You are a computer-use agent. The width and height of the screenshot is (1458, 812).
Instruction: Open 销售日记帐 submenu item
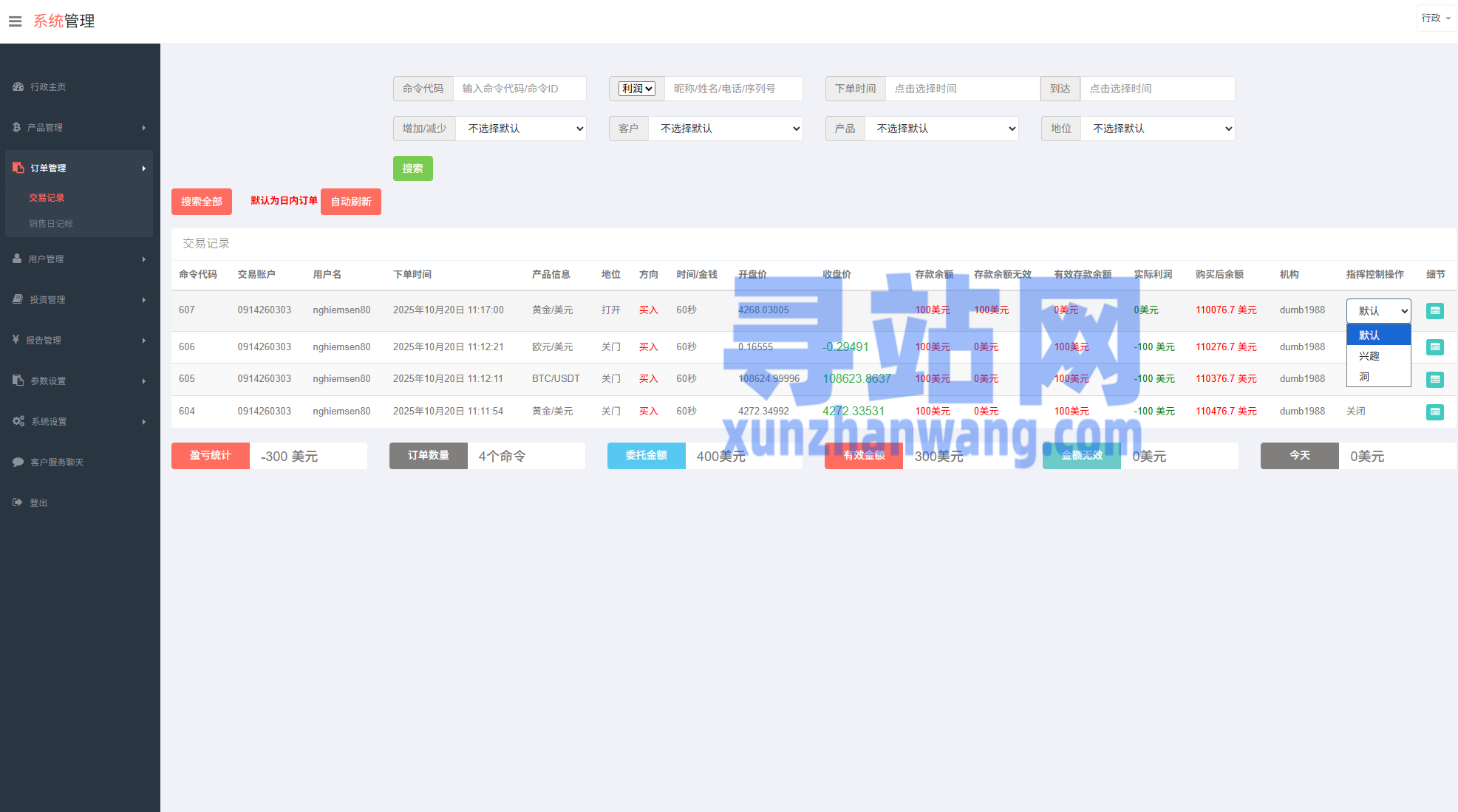[x=51, y=224]
